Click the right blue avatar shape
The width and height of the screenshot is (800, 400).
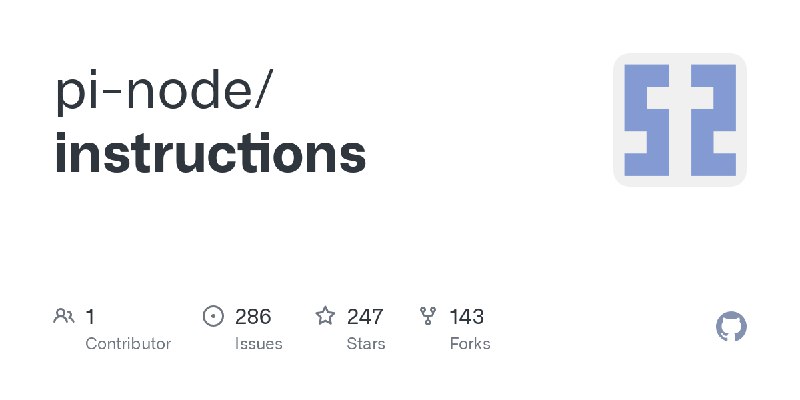tap(714, 120)
